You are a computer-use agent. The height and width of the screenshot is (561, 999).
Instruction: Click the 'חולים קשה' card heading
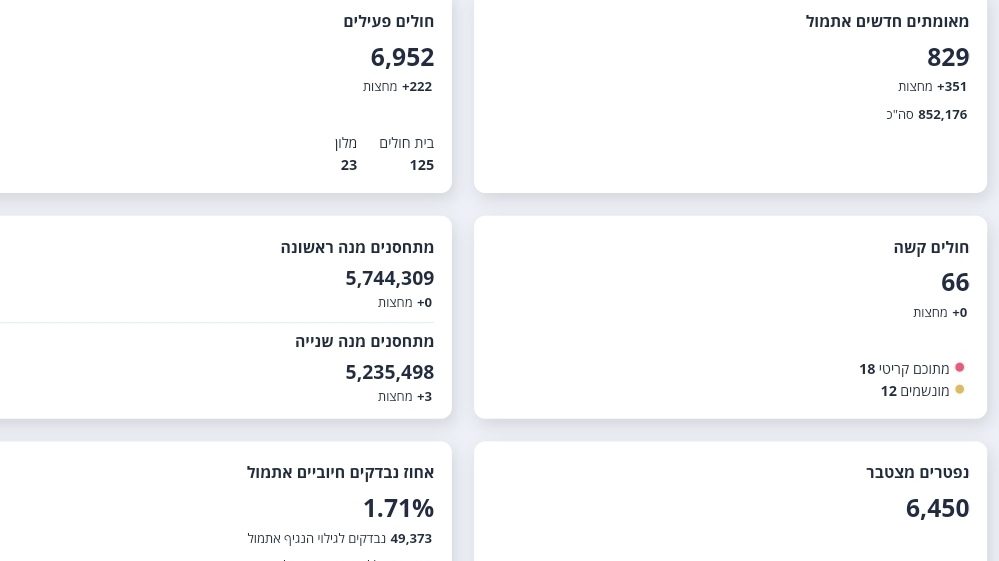tap(931, 247)
